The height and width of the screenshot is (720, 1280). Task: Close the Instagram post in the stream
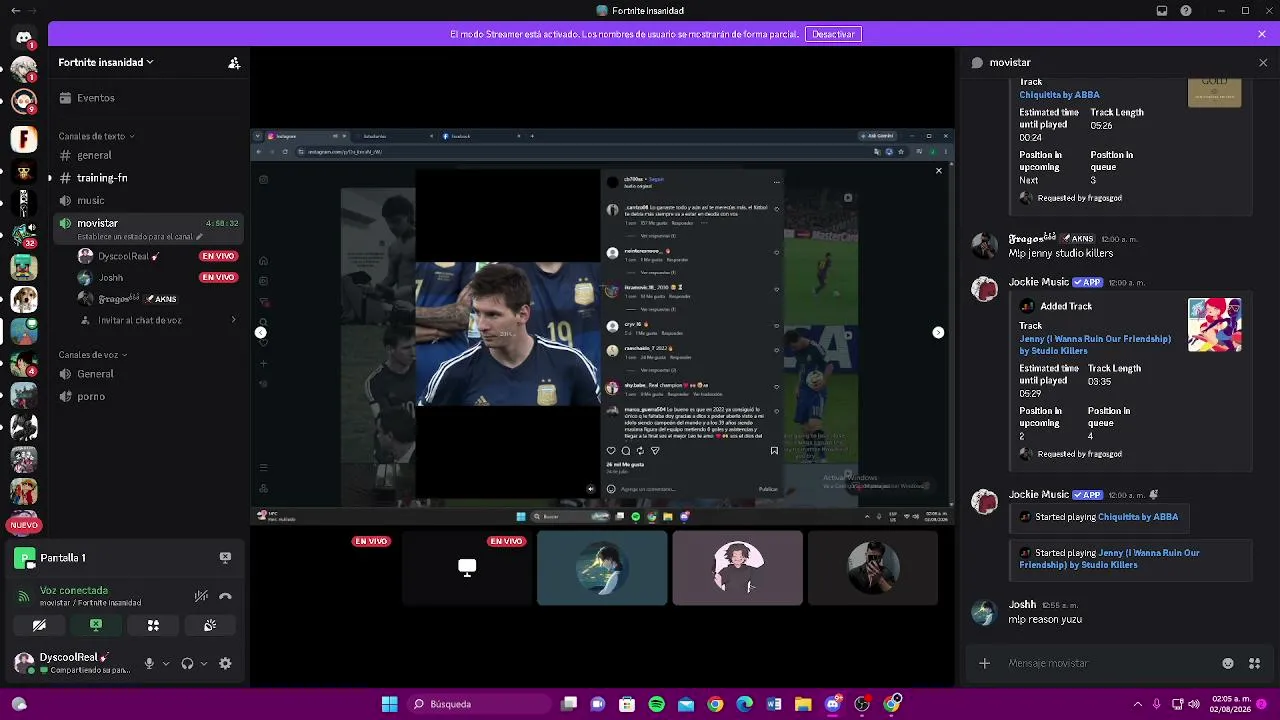[938, 171]
